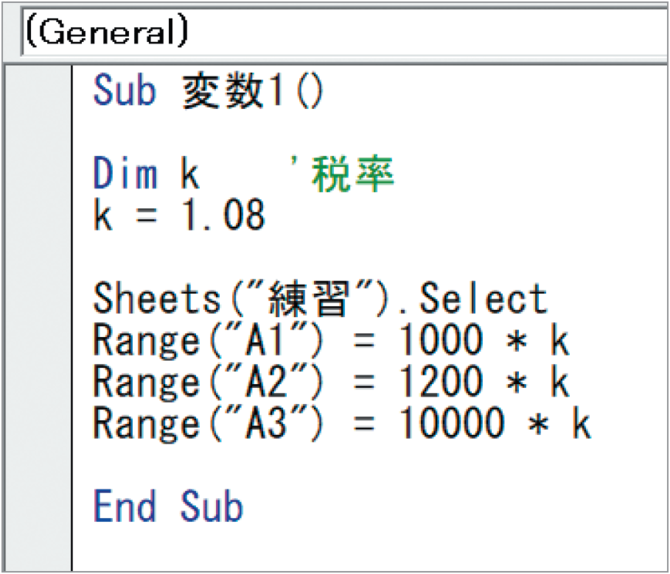The image size is (670, 574).
Task: Click the number 1200 in code
Action: 441,381
